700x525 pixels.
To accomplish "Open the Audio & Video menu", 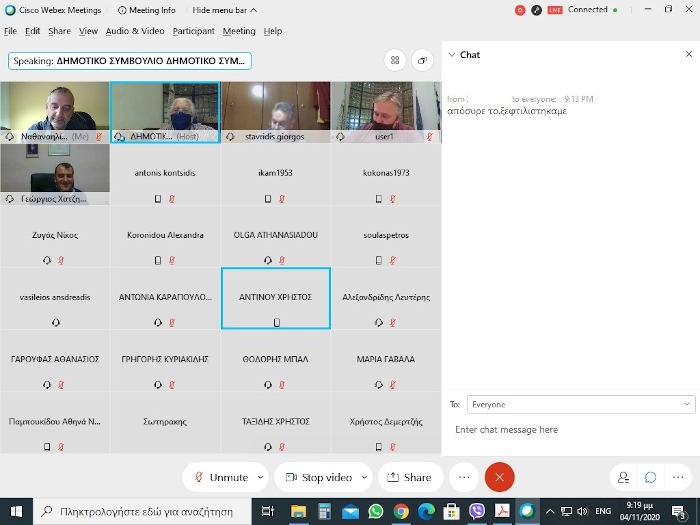I will click(135, 31).
